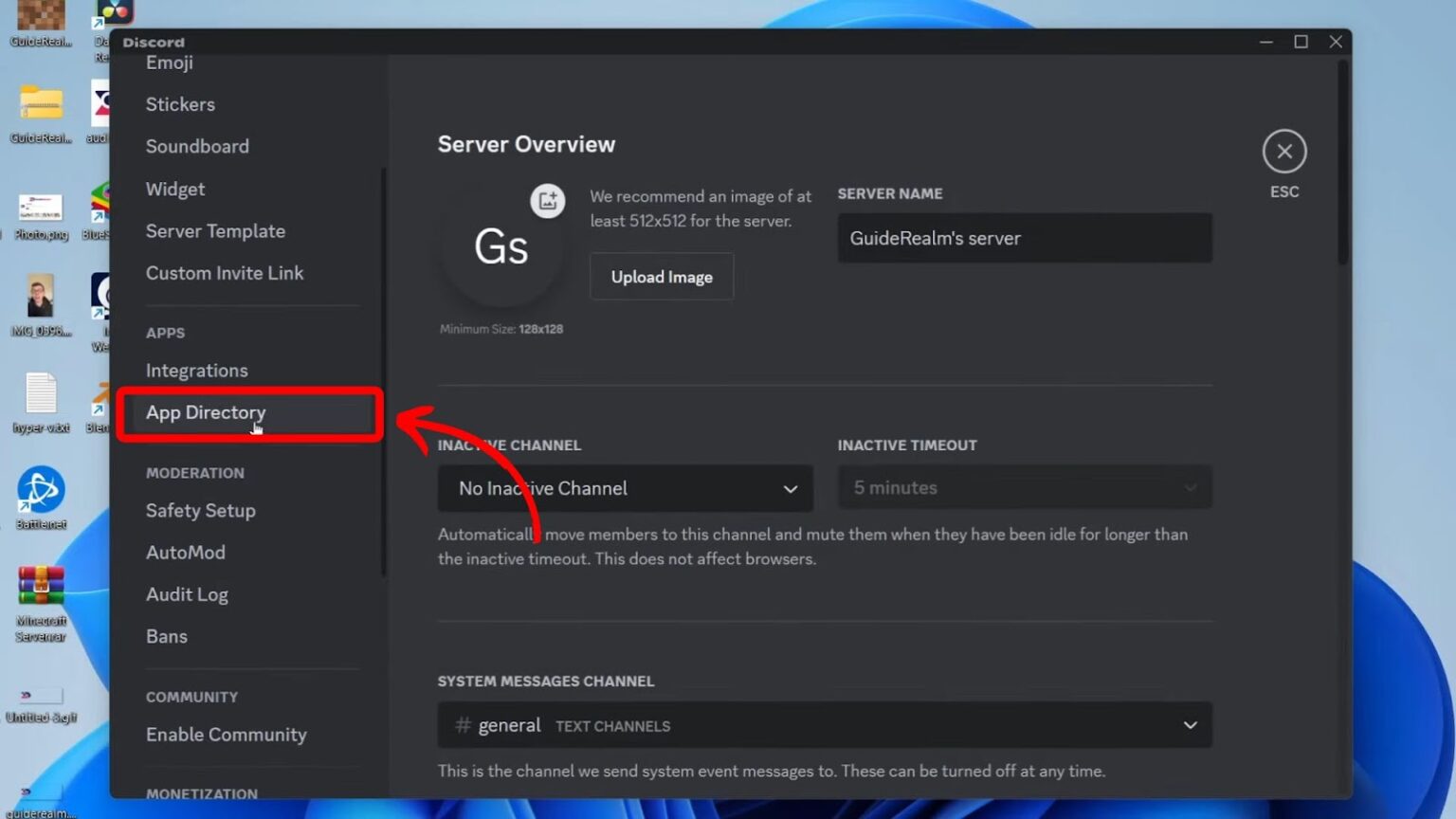The width and height of the screenshot is (1456, 819).
Task: Click the Upload Image button
Action: pyautogui.click(x=662, y=277)
